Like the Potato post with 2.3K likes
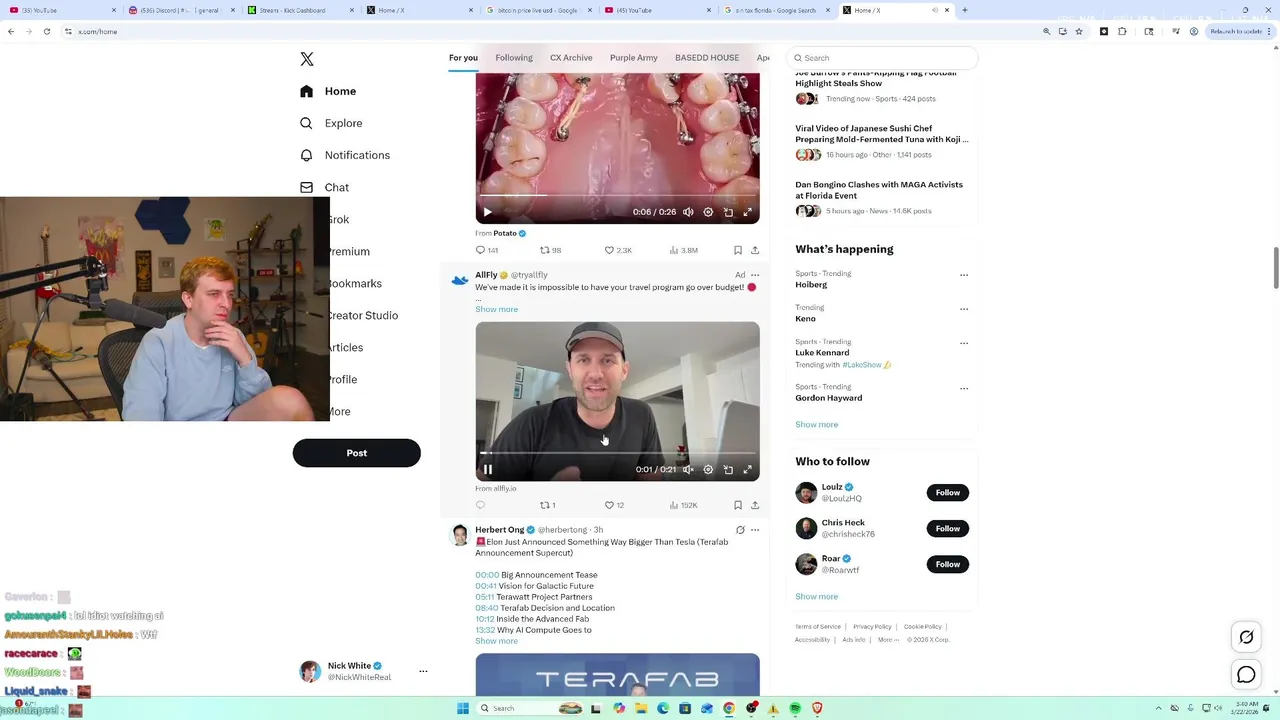This screenshot has height=720, width=1280. click(x=618, y=250)
